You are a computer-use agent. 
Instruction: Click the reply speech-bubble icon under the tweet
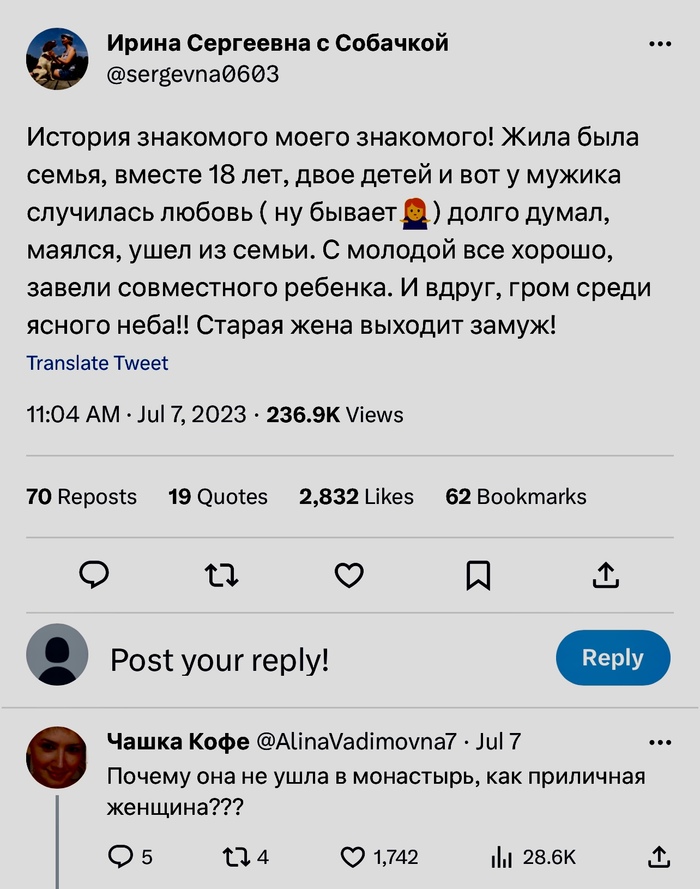click(x=93, y=573)
